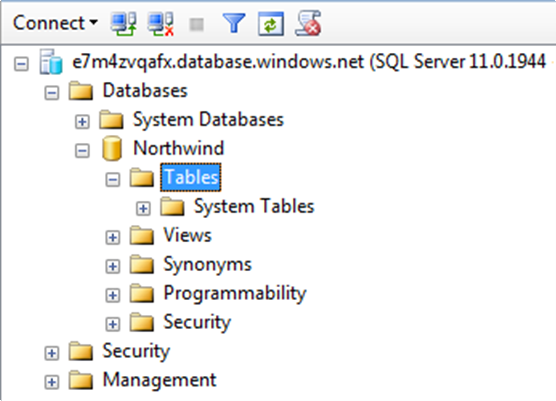Select the highlighted Tables label
The height and width of the screenshot is (401, 556).
point(191,177)
